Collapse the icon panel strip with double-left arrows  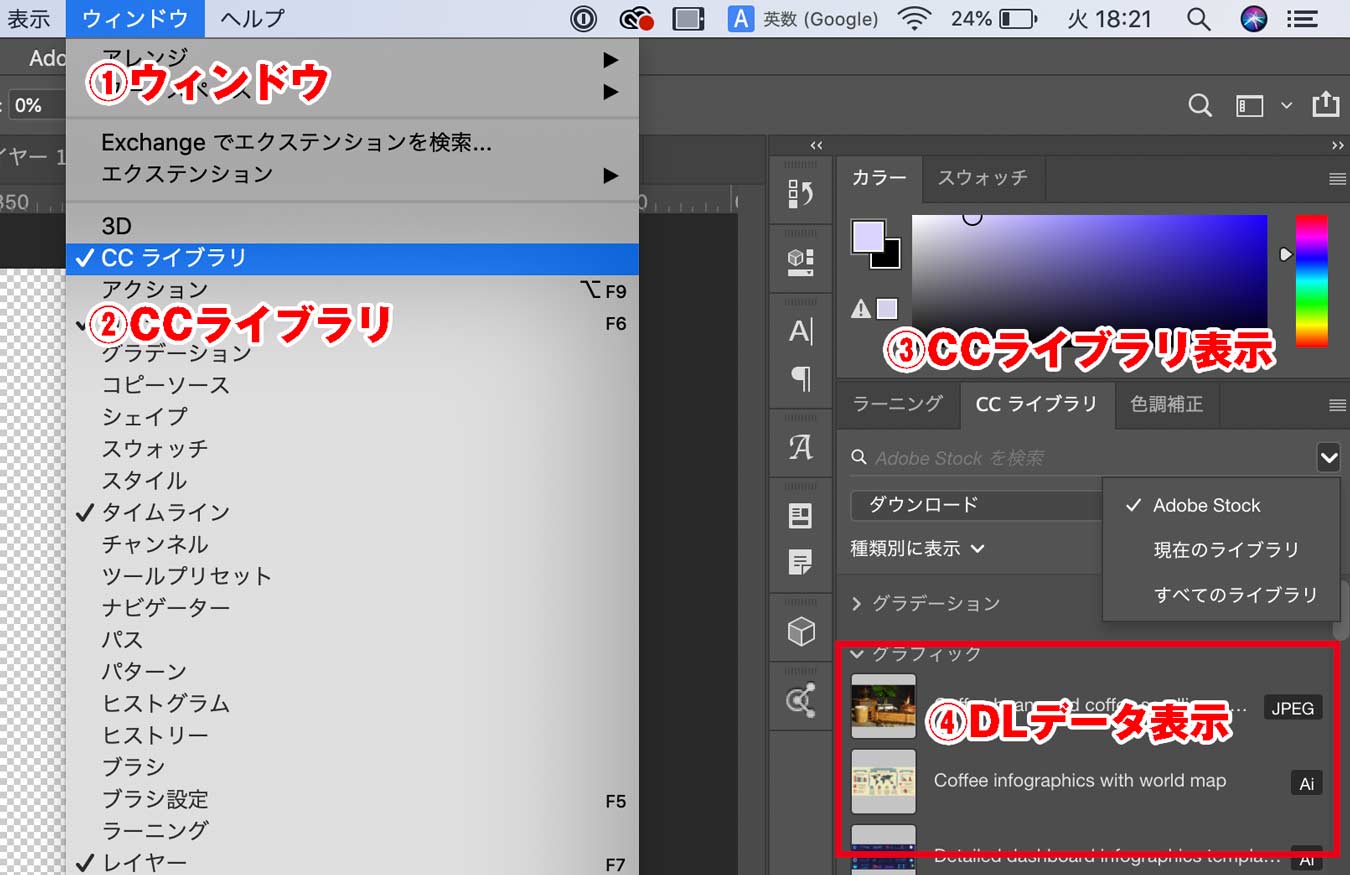coord(817,145)
